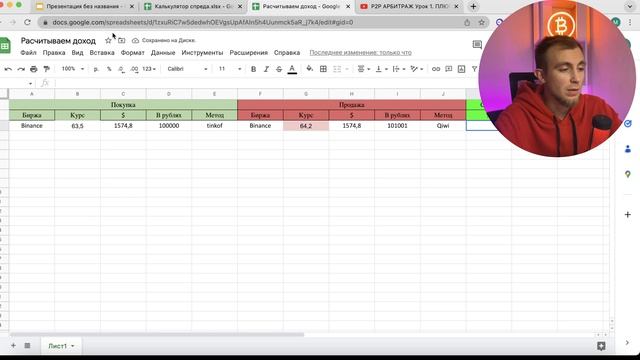Image resolution: width=640 pixels, height=360 pixels.
Task: Star the document Расчитываем доход
Action: pos(108,40)
